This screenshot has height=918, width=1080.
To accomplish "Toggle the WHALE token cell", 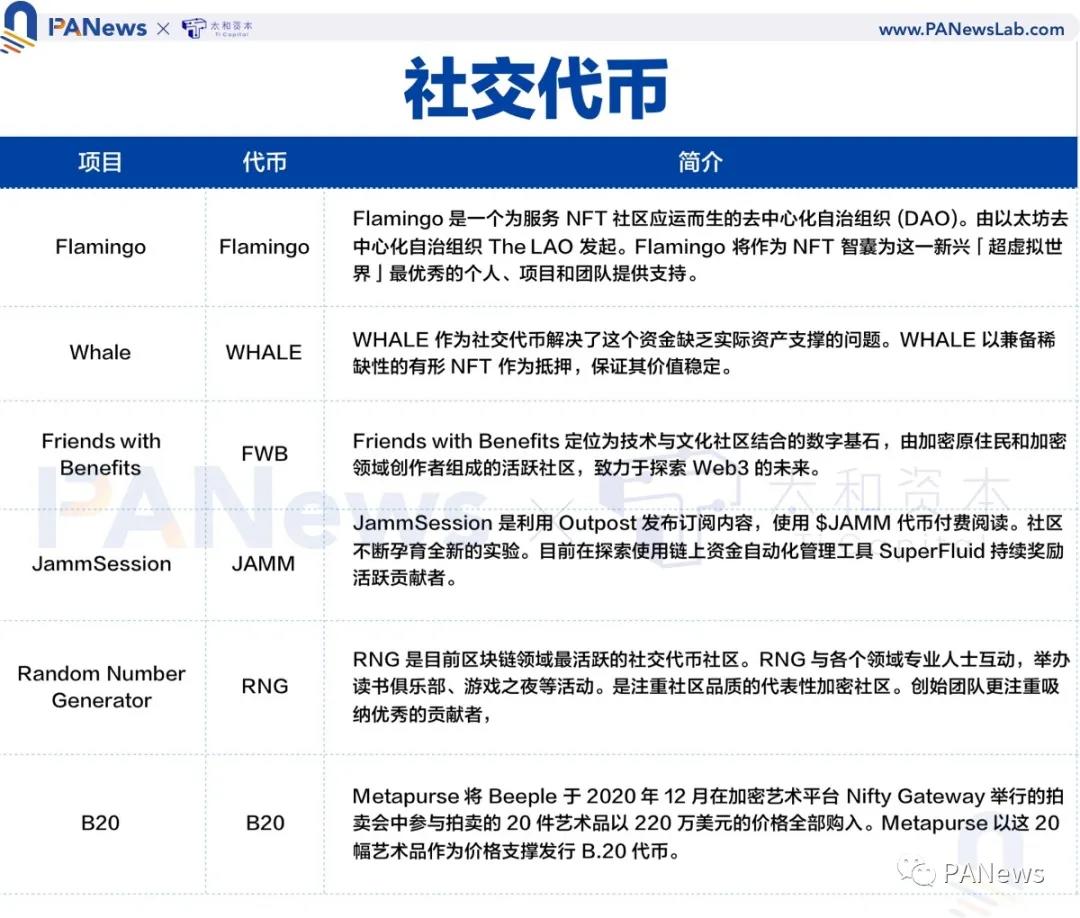I will [x=263, y=352].
